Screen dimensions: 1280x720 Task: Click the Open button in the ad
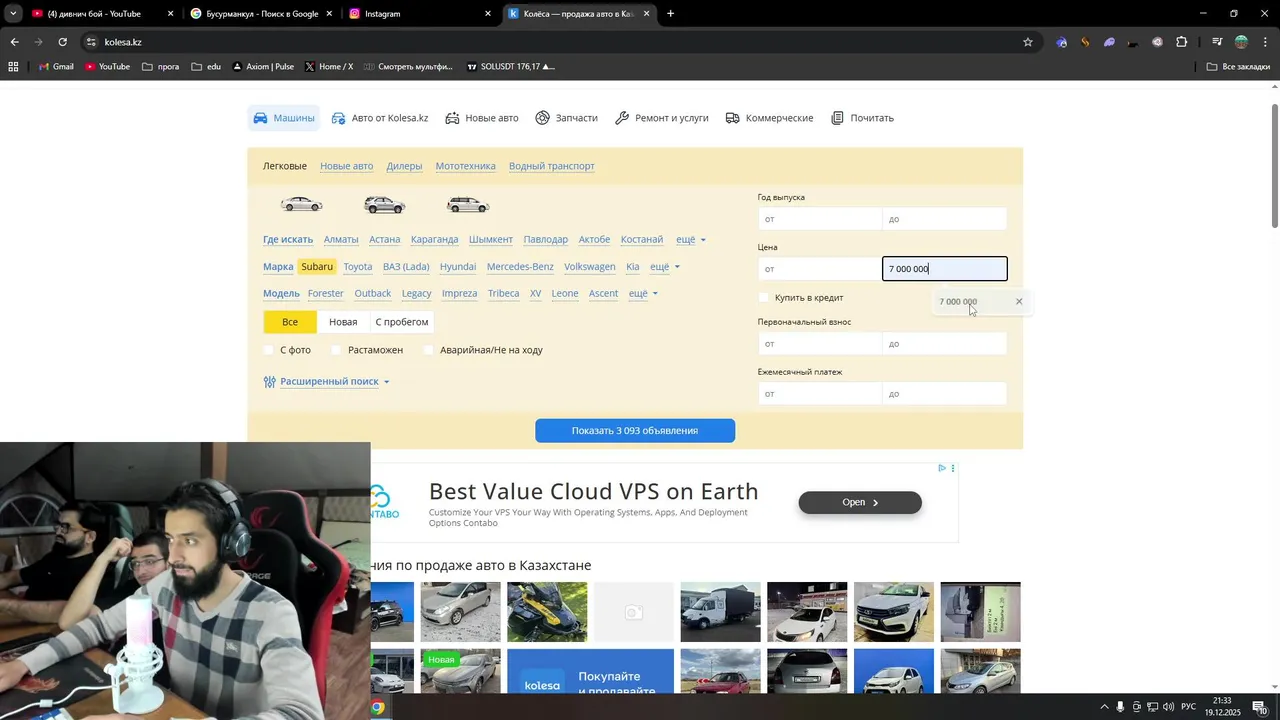[x=860, y=502]
